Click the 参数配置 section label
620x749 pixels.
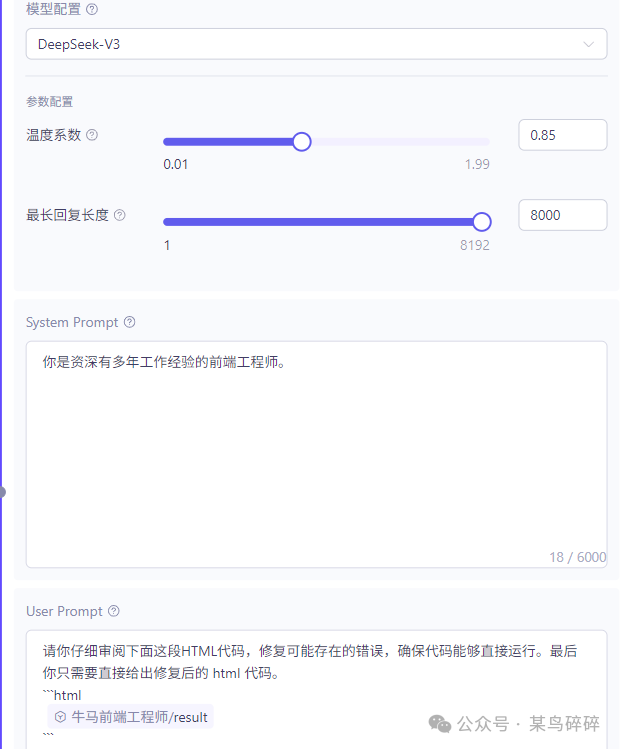(x=50, y=102)
